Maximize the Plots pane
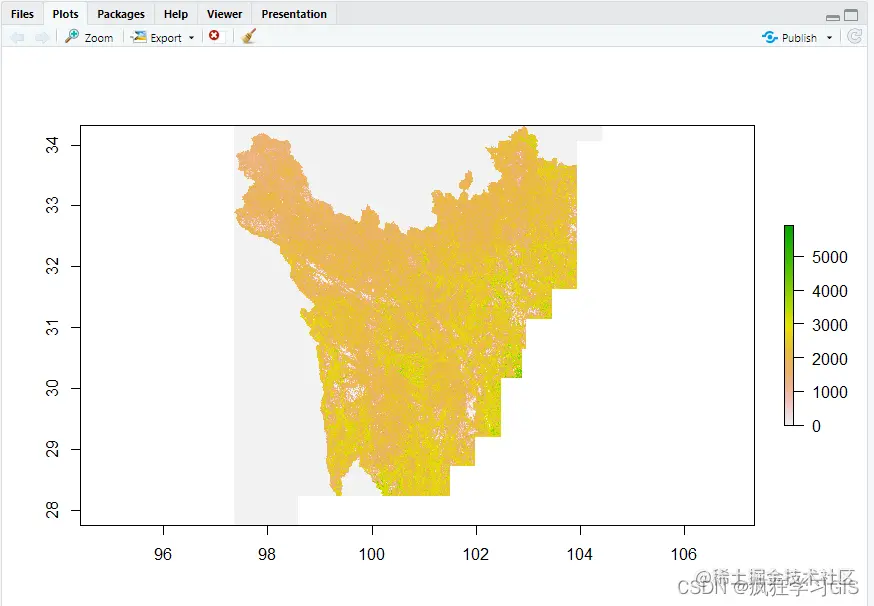This screenshot has width=874, height=606. pos(851,15)
